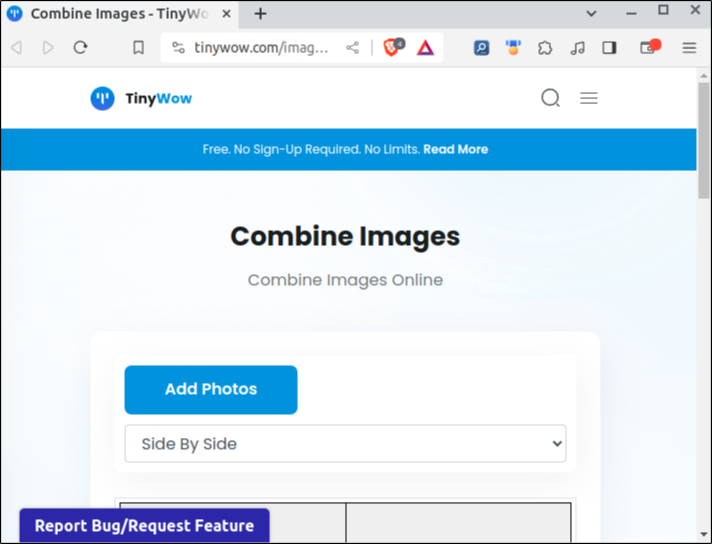Open the Brave Rewards triangle icon

pyautogui.click(x=425, y=48)
